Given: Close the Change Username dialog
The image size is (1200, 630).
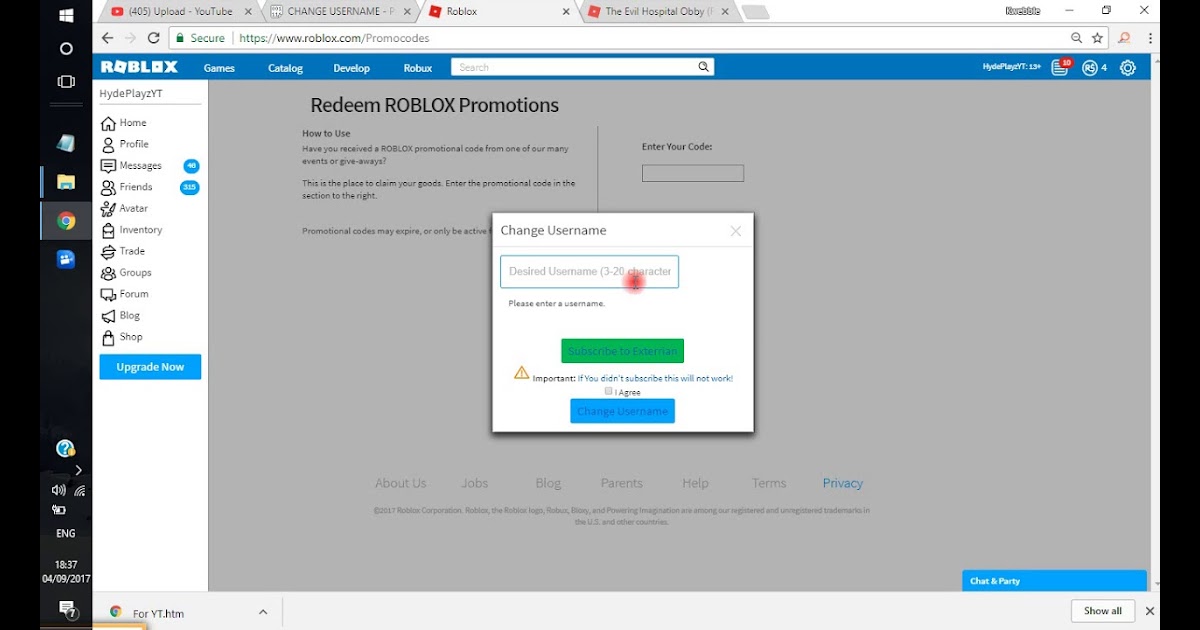Looking at the screenshot, I should 736,231.
